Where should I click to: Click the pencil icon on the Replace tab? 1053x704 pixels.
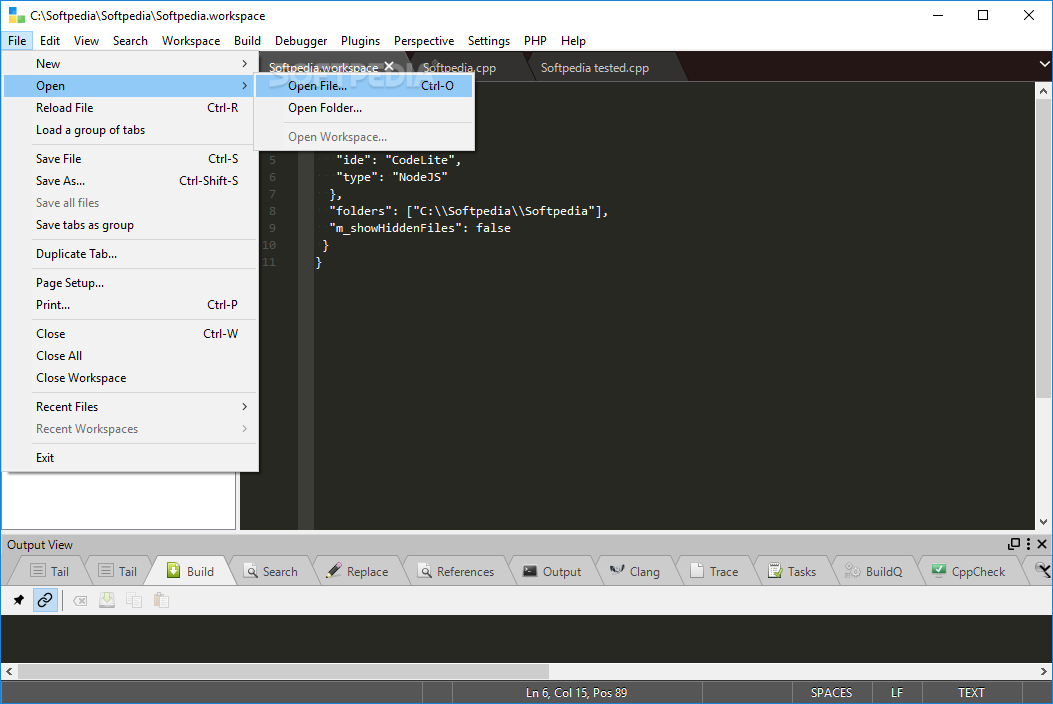334,570
